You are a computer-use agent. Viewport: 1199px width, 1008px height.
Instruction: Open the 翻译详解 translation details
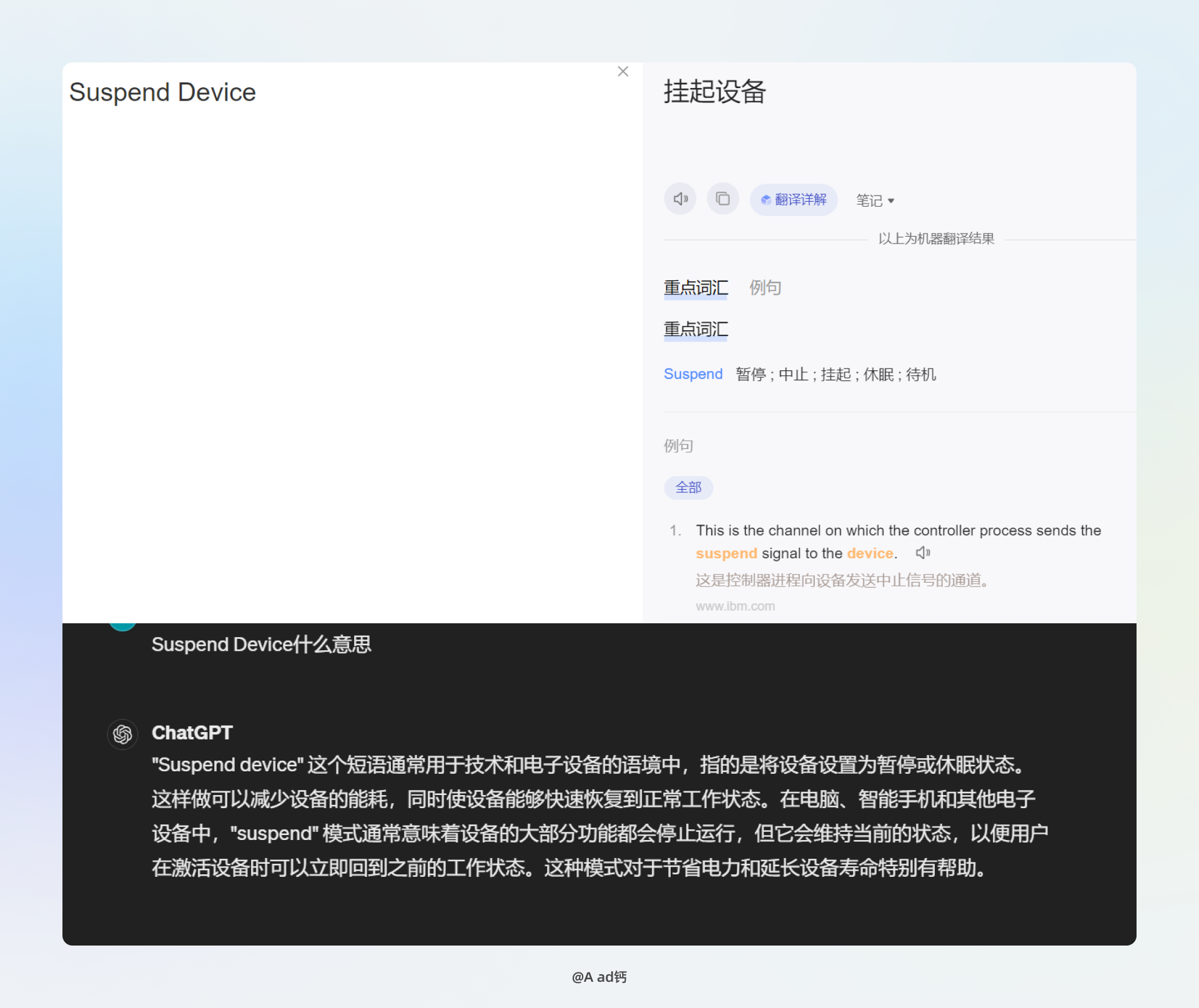click(x=793, y=200)
